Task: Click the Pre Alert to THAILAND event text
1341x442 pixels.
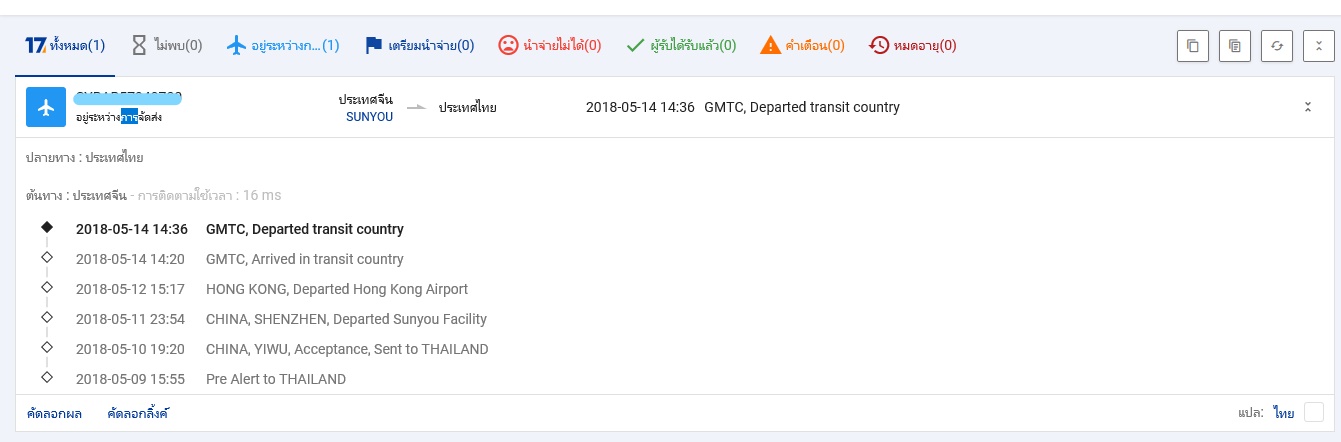Action: [276, 379]
